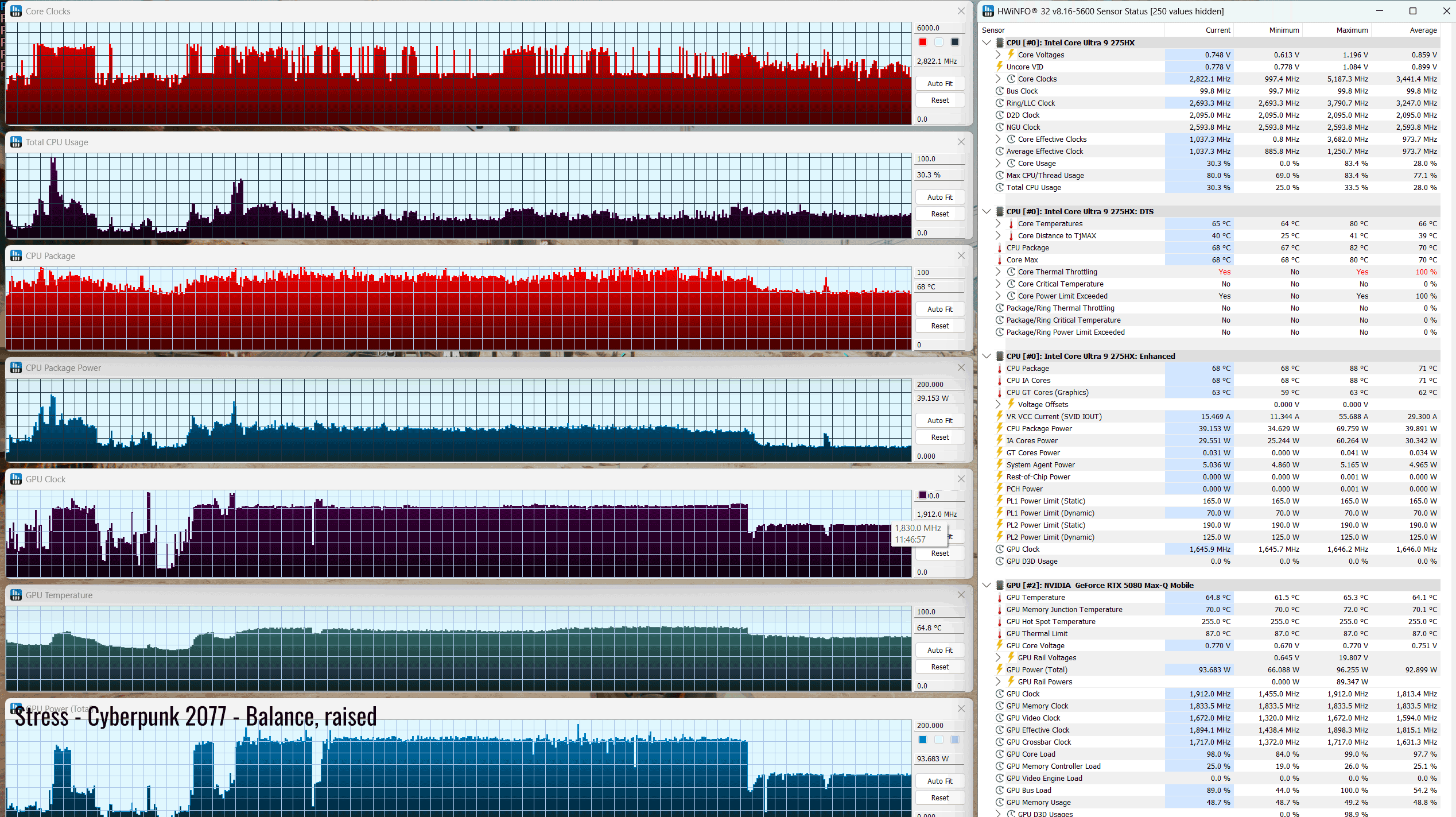The height and width of the screenshot is (817, 1456).
Task: Select the GPU Thermal Limit row
Action: 1211,633
